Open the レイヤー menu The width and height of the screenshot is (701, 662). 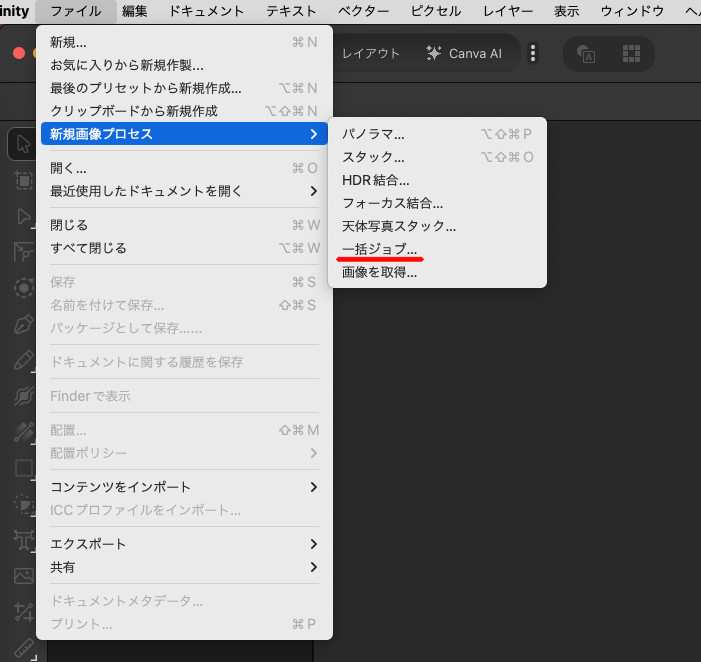pyautogui.click(x=508, y=11)
